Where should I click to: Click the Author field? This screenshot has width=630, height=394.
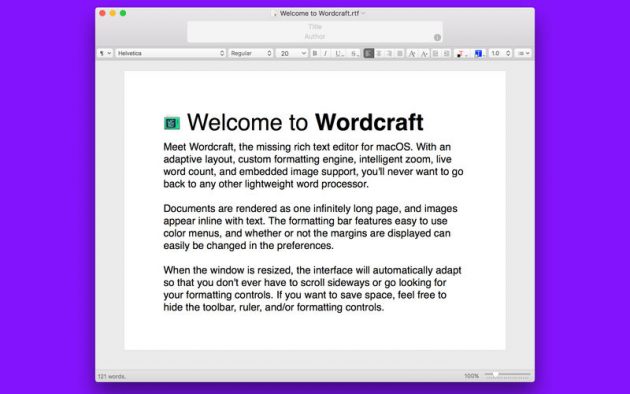point(315,37)
